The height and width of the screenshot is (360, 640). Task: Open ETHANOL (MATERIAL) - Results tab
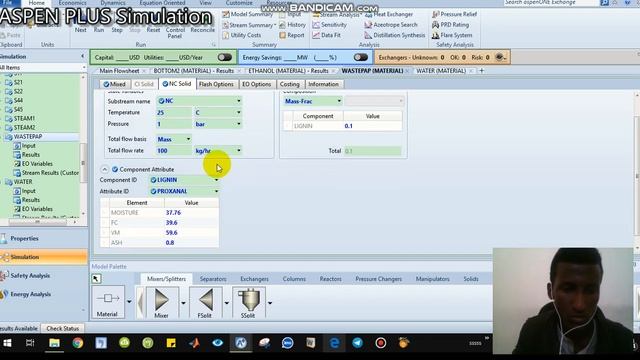[x=288, y=71]
